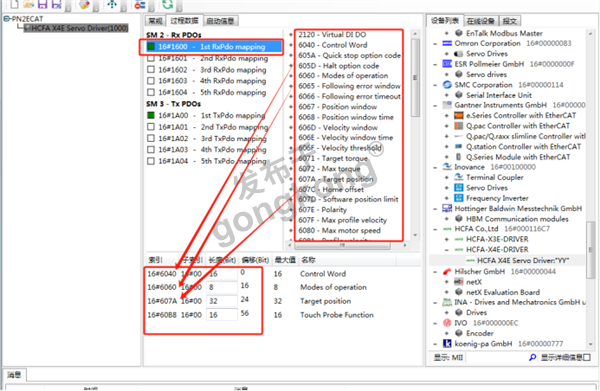Click the green refresh arrows toolbar icon
600x391 pixels.
pos(167,4)
